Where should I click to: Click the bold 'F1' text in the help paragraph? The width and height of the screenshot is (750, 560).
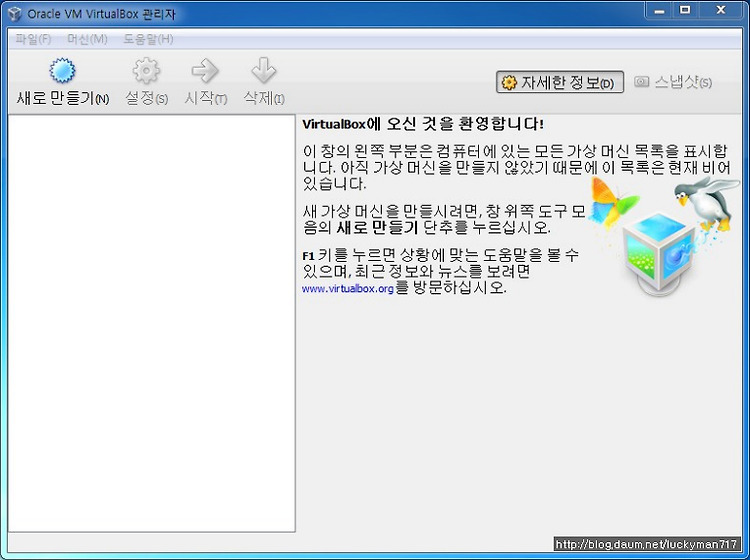(x=308, y=256)
